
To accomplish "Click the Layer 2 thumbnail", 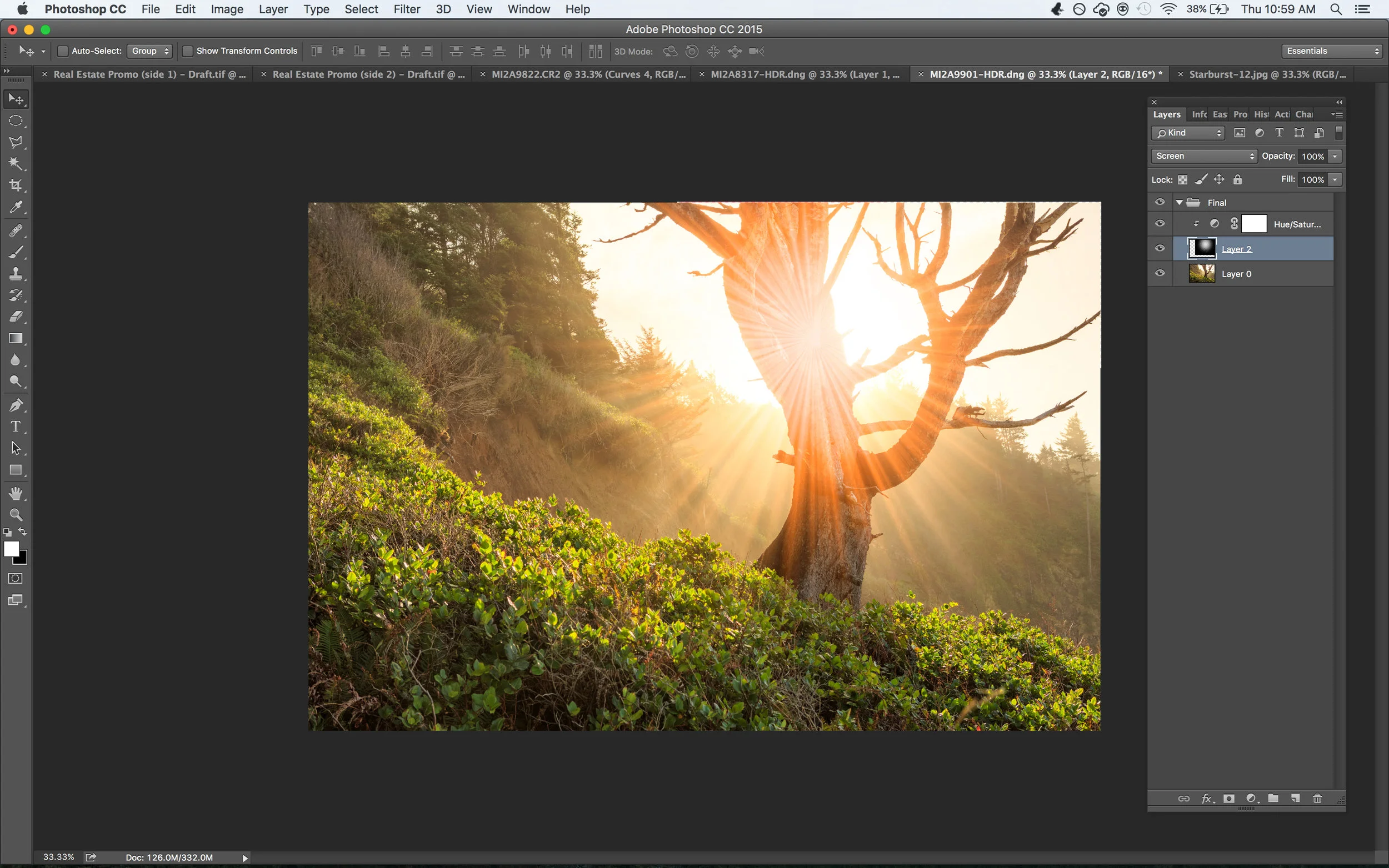I will pyautogui.click(x=1201, y=249).
